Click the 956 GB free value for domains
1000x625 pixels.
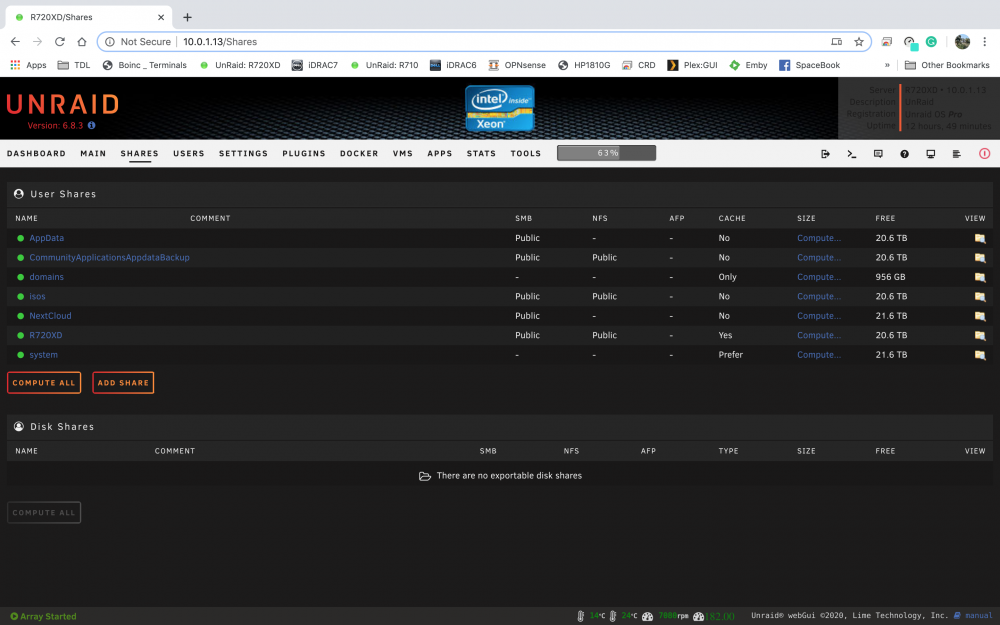coord(890,277)
